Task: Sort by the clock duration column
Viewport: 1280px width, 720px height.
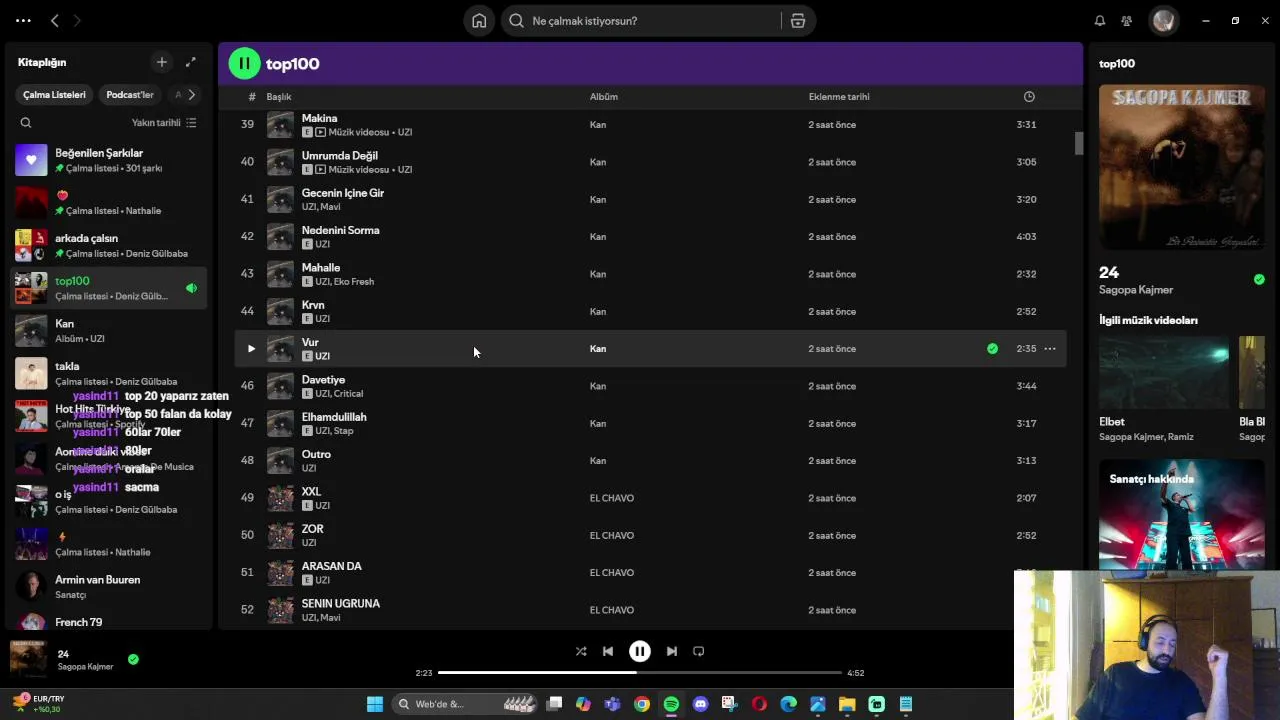Action: tap(1029, 97)
